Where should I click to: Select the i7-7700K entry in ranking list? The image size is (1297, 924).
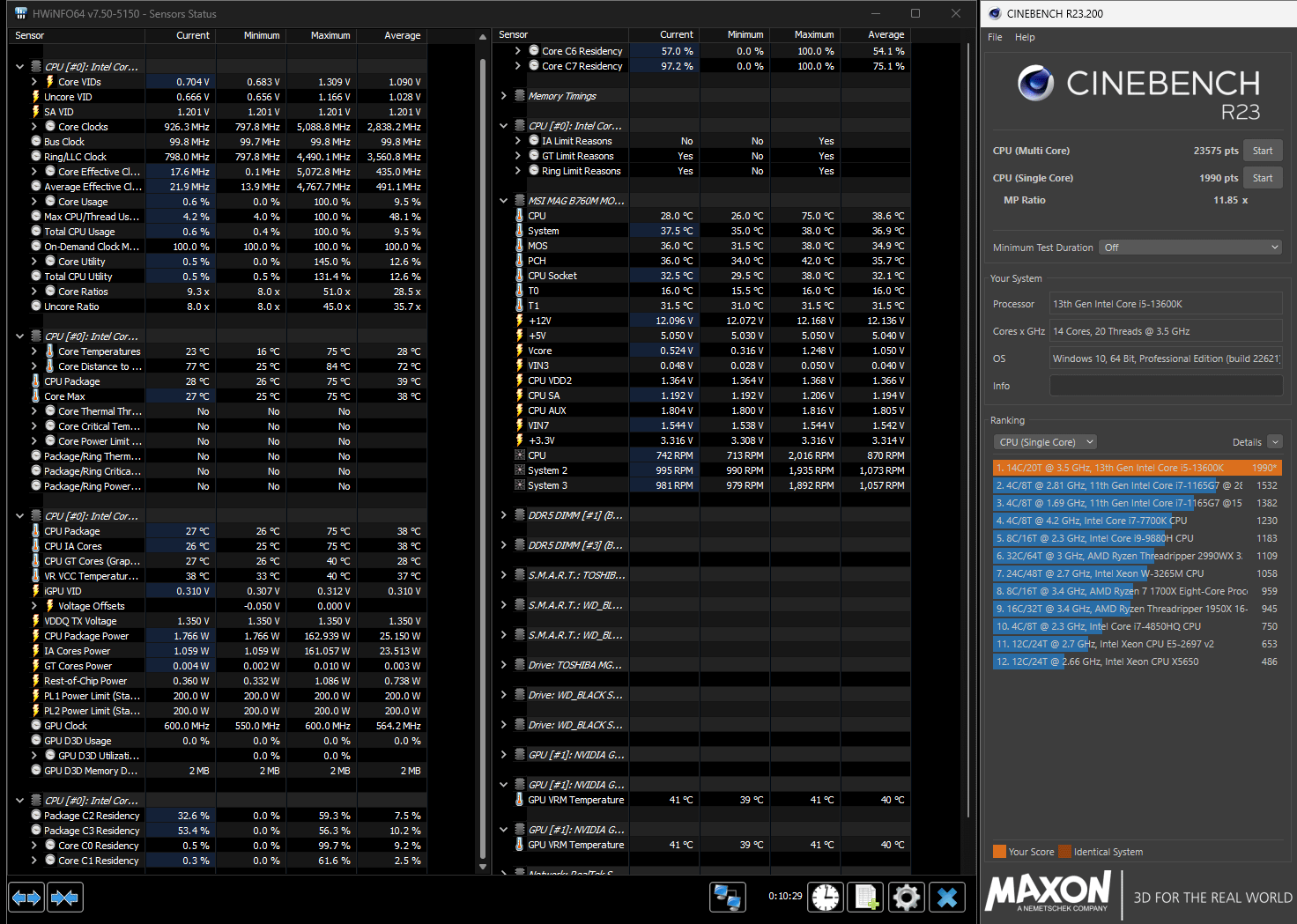point(1137,521)
